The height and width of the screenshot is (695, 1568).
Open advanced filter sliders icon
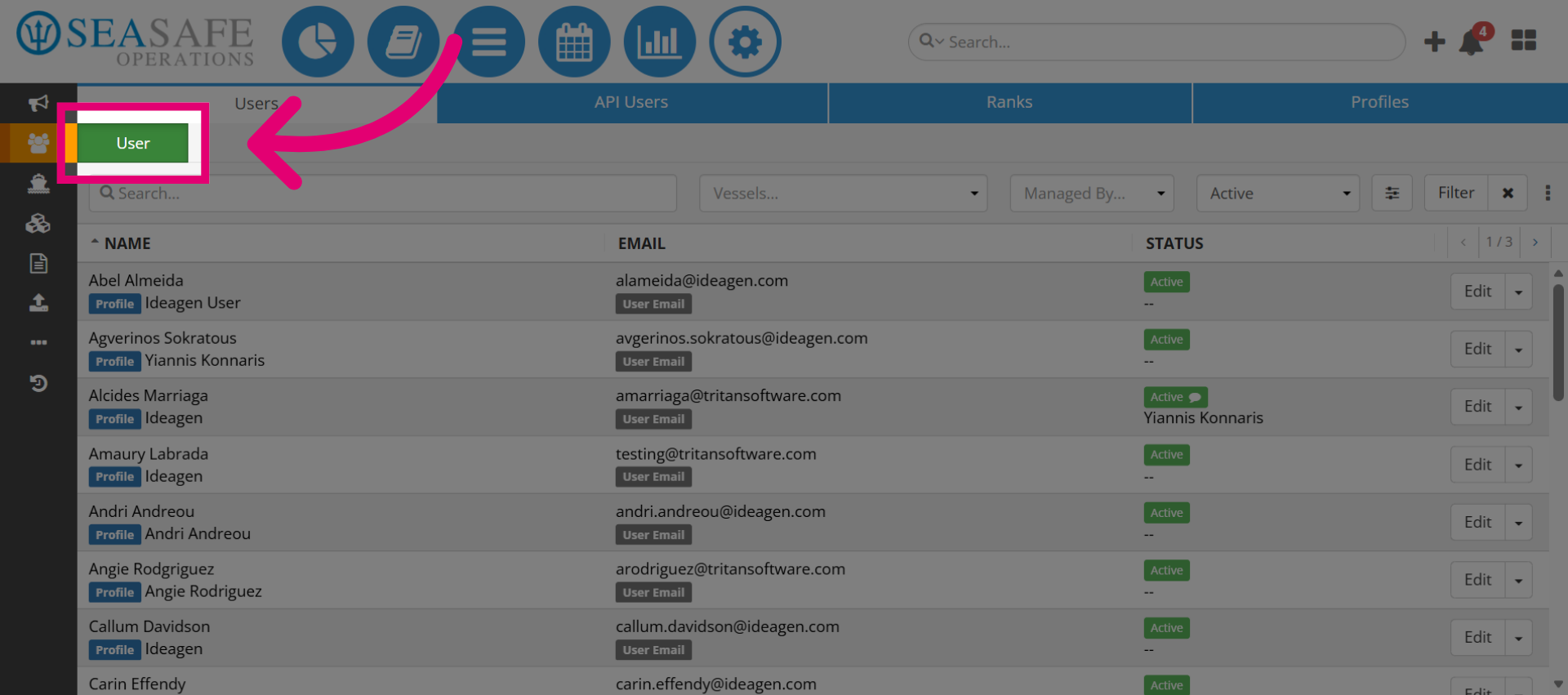coord(1392,194)
